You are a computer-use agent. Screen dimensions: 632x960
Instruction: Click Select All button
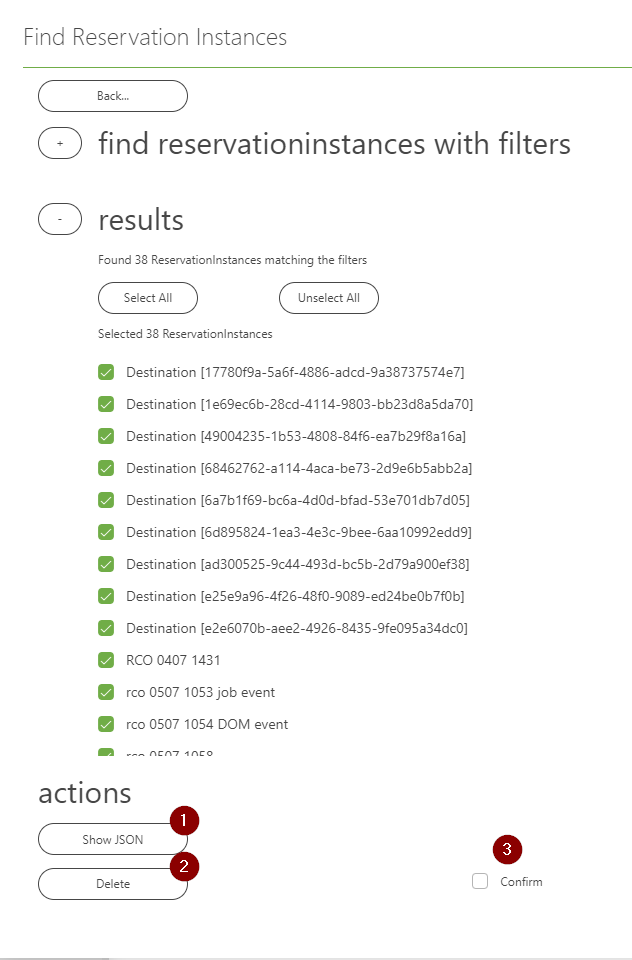coord(148,298)
